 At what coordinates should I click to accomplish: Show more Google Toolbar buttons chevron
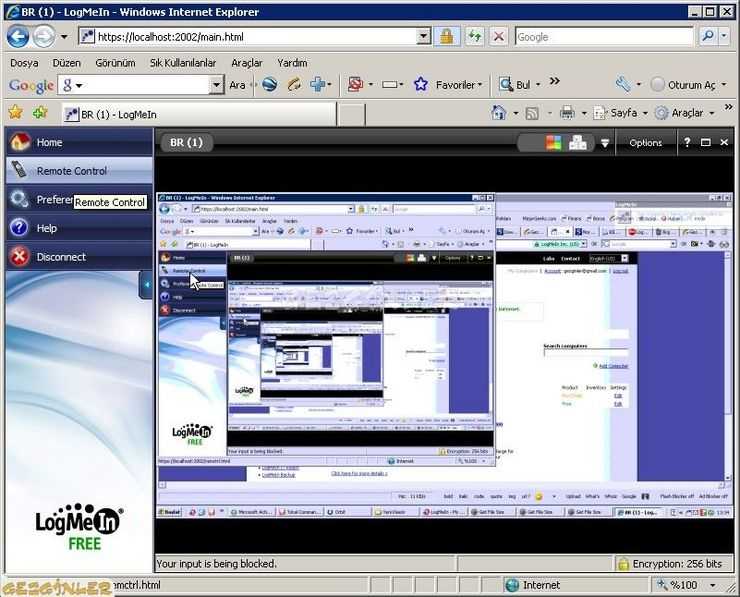tap(555, 81)
